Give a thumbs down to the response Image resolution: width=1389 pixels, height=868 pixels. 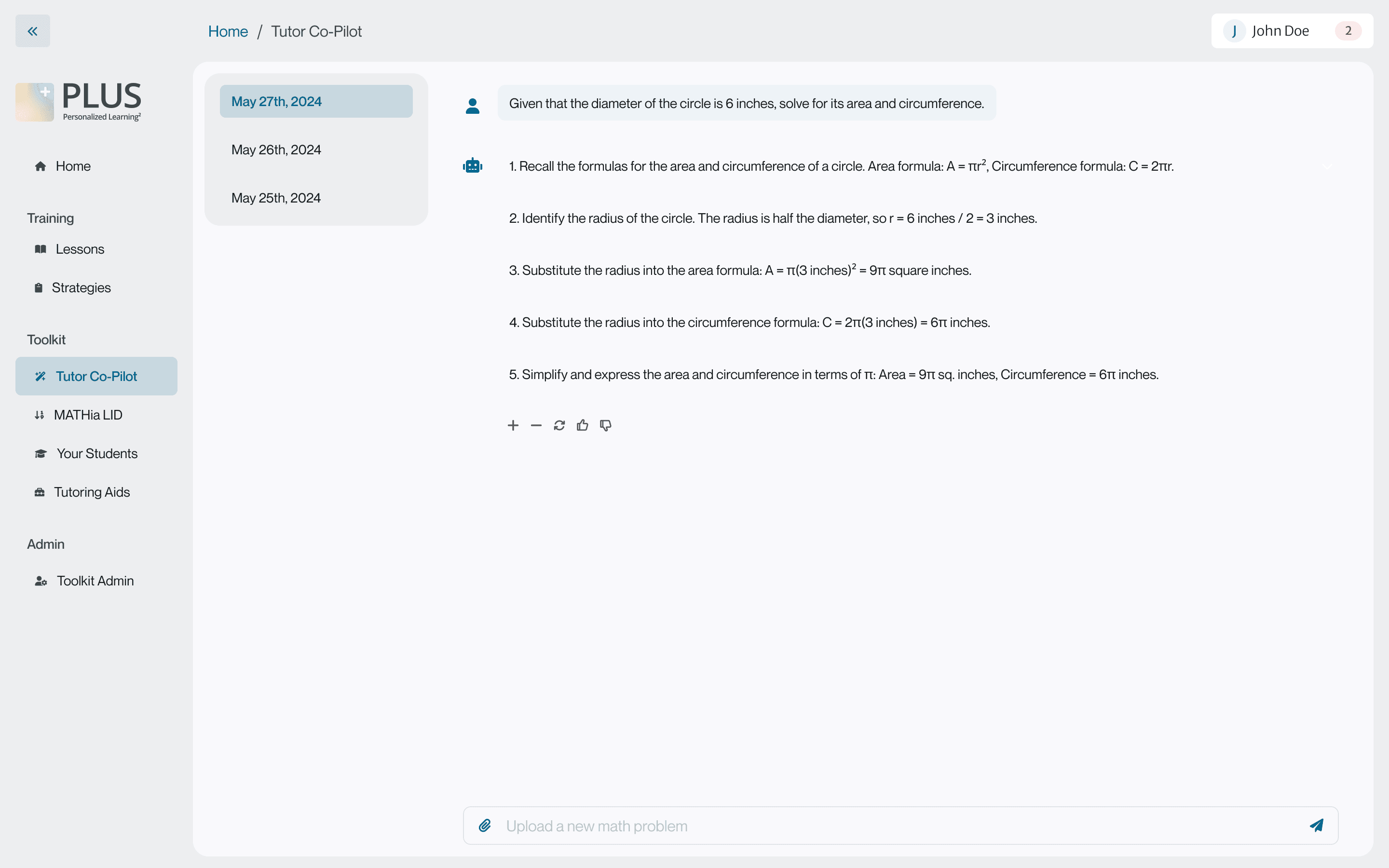606,425
